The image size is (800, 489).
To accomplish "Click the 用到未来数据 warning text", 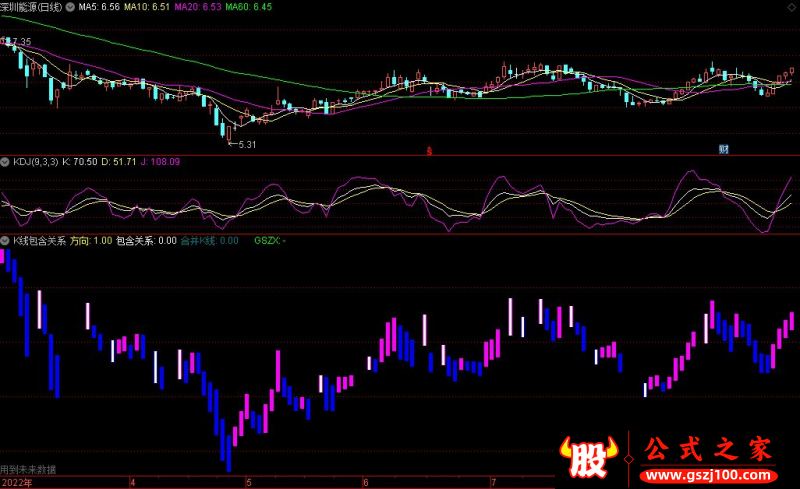I will click(x=28, y=470).
